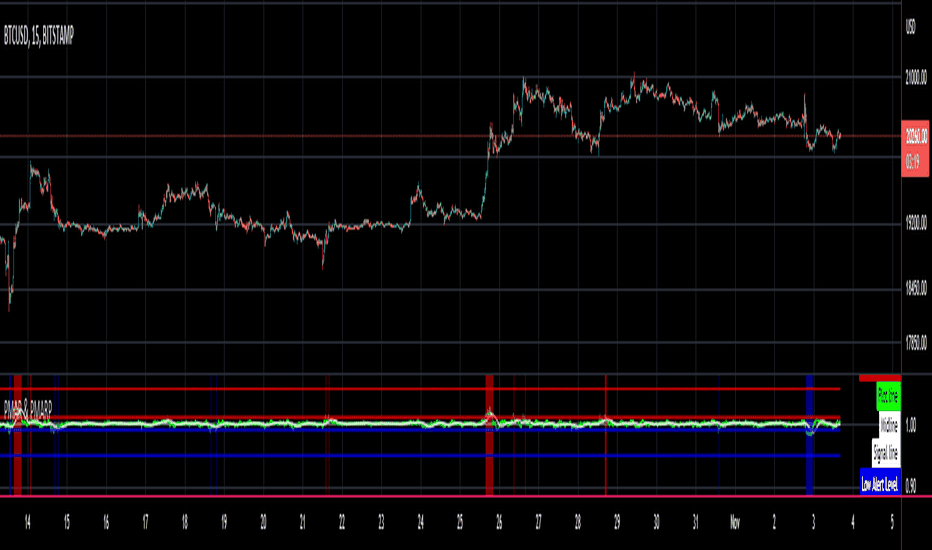Click date 20 on the time axis
This screenshot has height=550, width=932.
(263, 522)
